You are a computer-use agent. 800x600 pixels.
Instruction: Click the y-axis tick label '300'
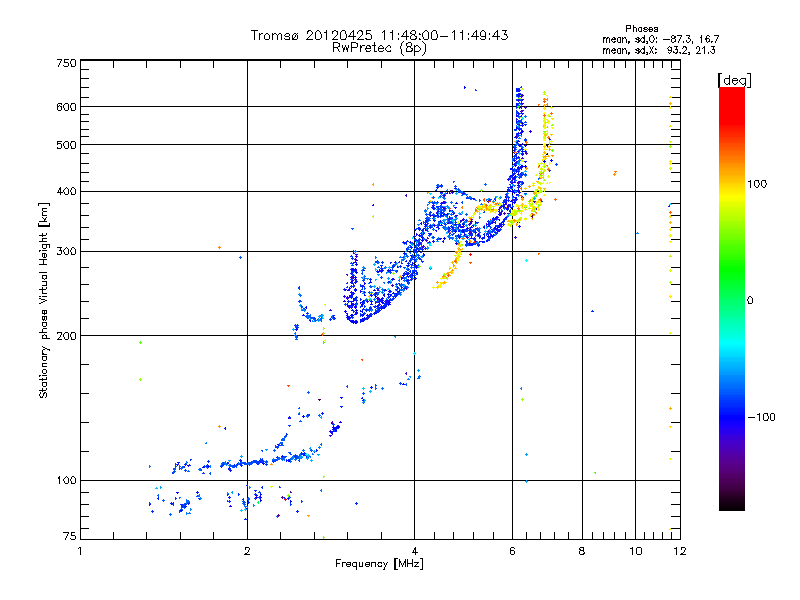click(67, 252)
